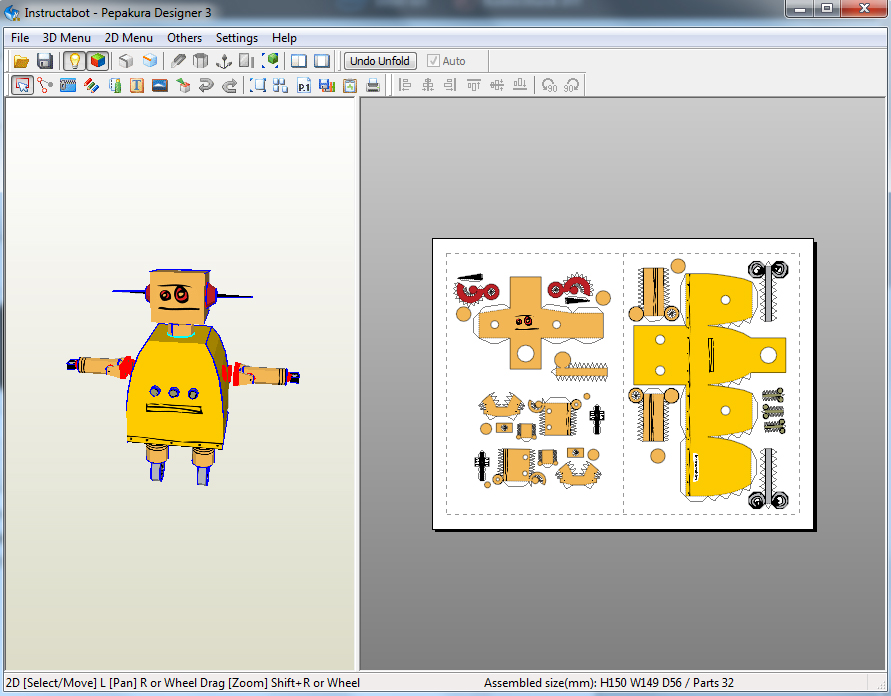Viewport: 891px width, 696px height.
Task: Click the four blue squares arrange icon
Action: click(281, 85)
